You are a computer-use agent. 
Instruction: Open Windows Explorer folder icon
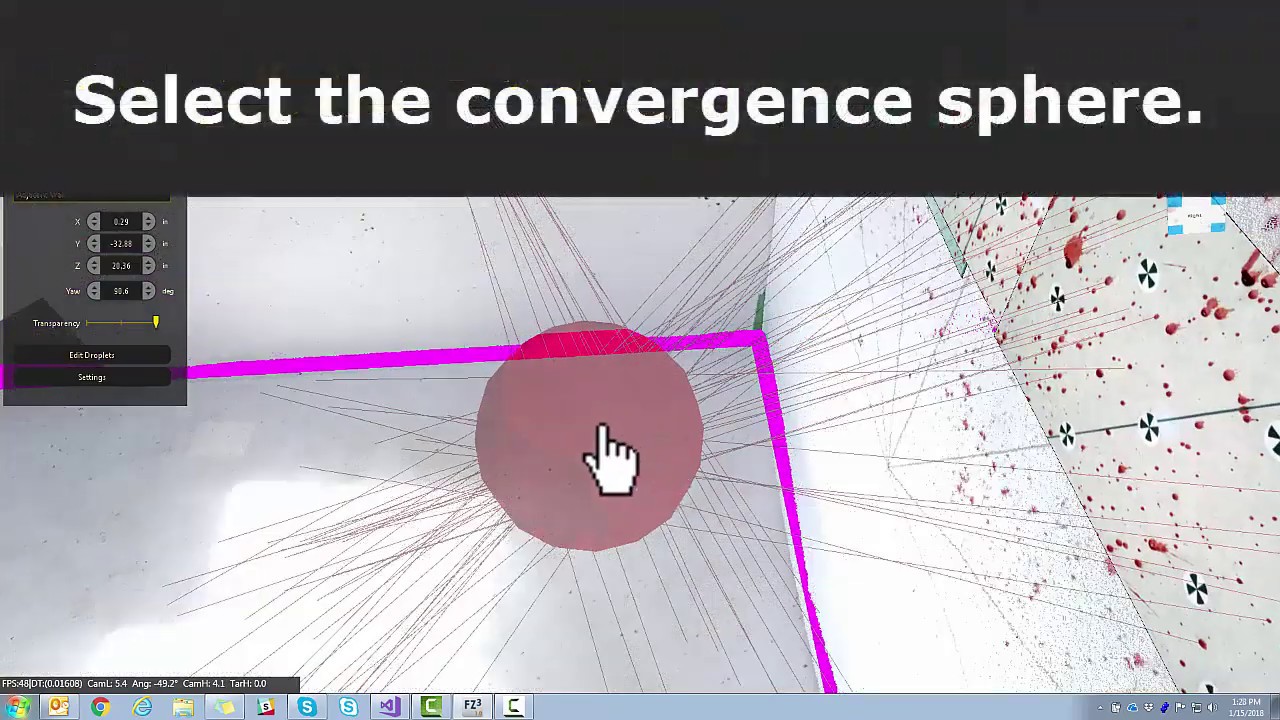[183, 707]
